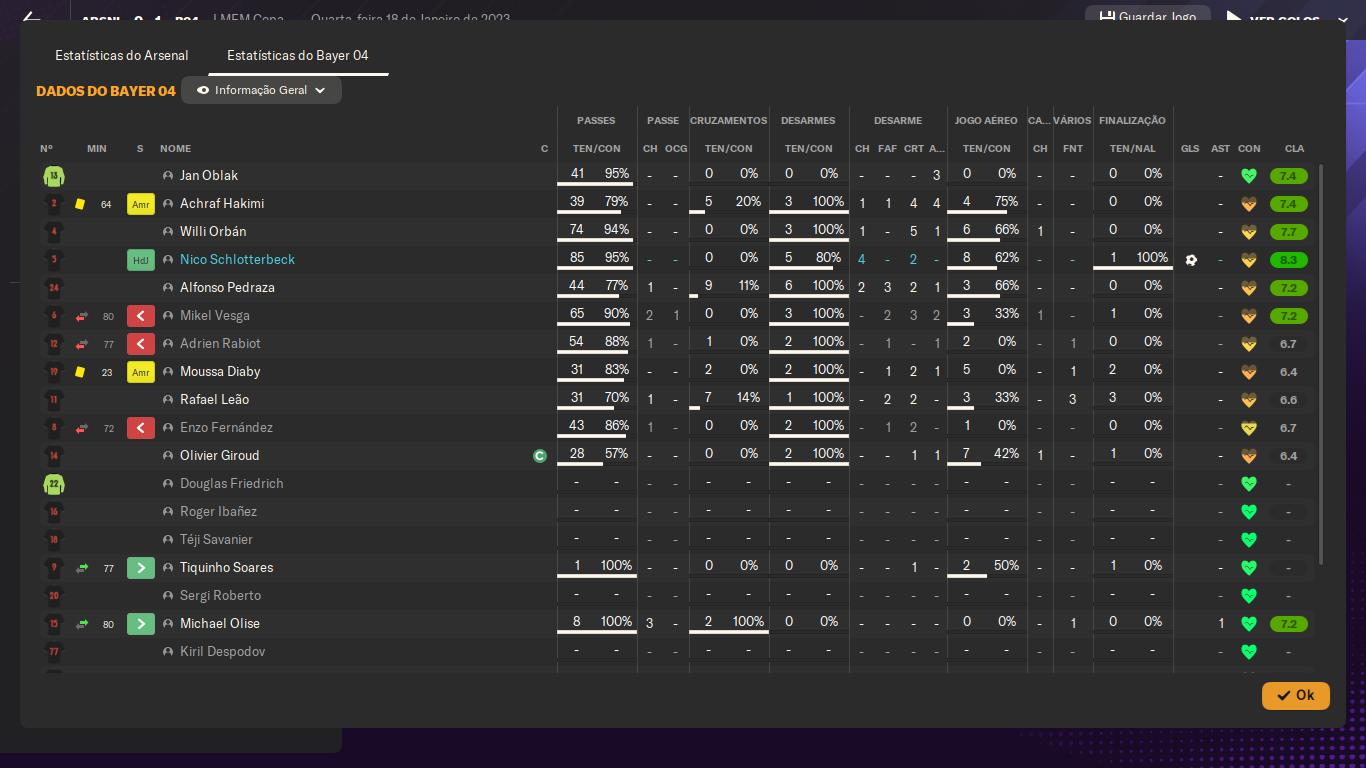Open Nico Schlotterbeck's player profile
Viewport: 1366px width, 768px height.
coord(238,260)
